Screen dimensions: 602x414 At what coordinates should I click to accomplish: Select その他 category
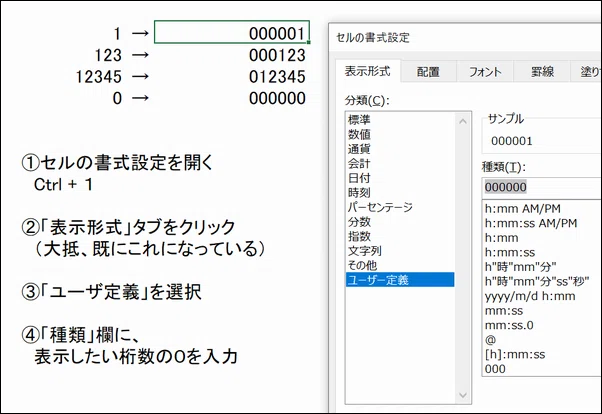[400, 265]
